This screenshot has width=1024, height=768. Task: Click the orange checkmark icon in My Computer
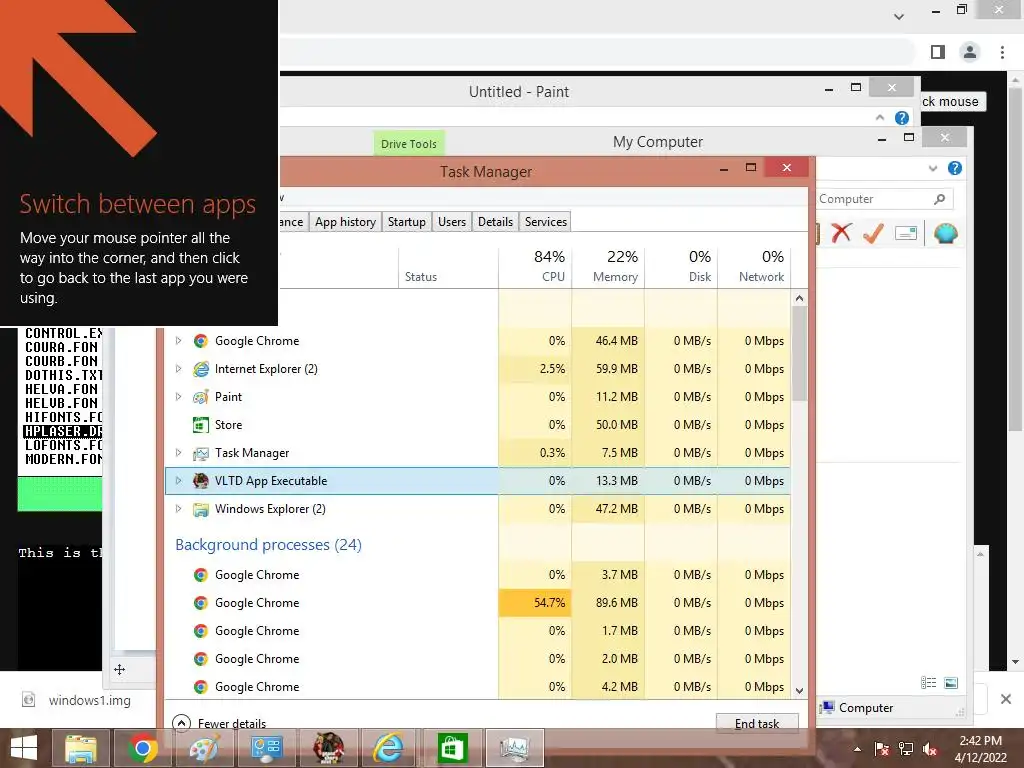tap(873, 232)
